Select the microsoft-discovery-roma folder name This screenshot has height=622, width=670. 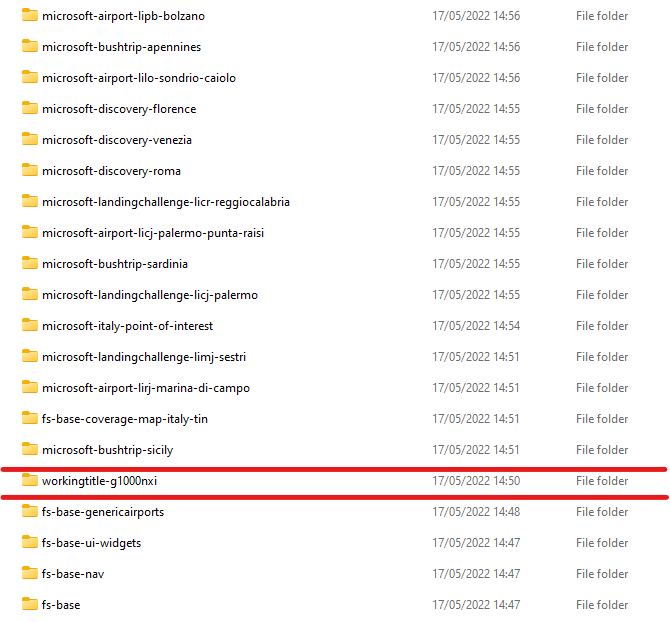point(112,171)
